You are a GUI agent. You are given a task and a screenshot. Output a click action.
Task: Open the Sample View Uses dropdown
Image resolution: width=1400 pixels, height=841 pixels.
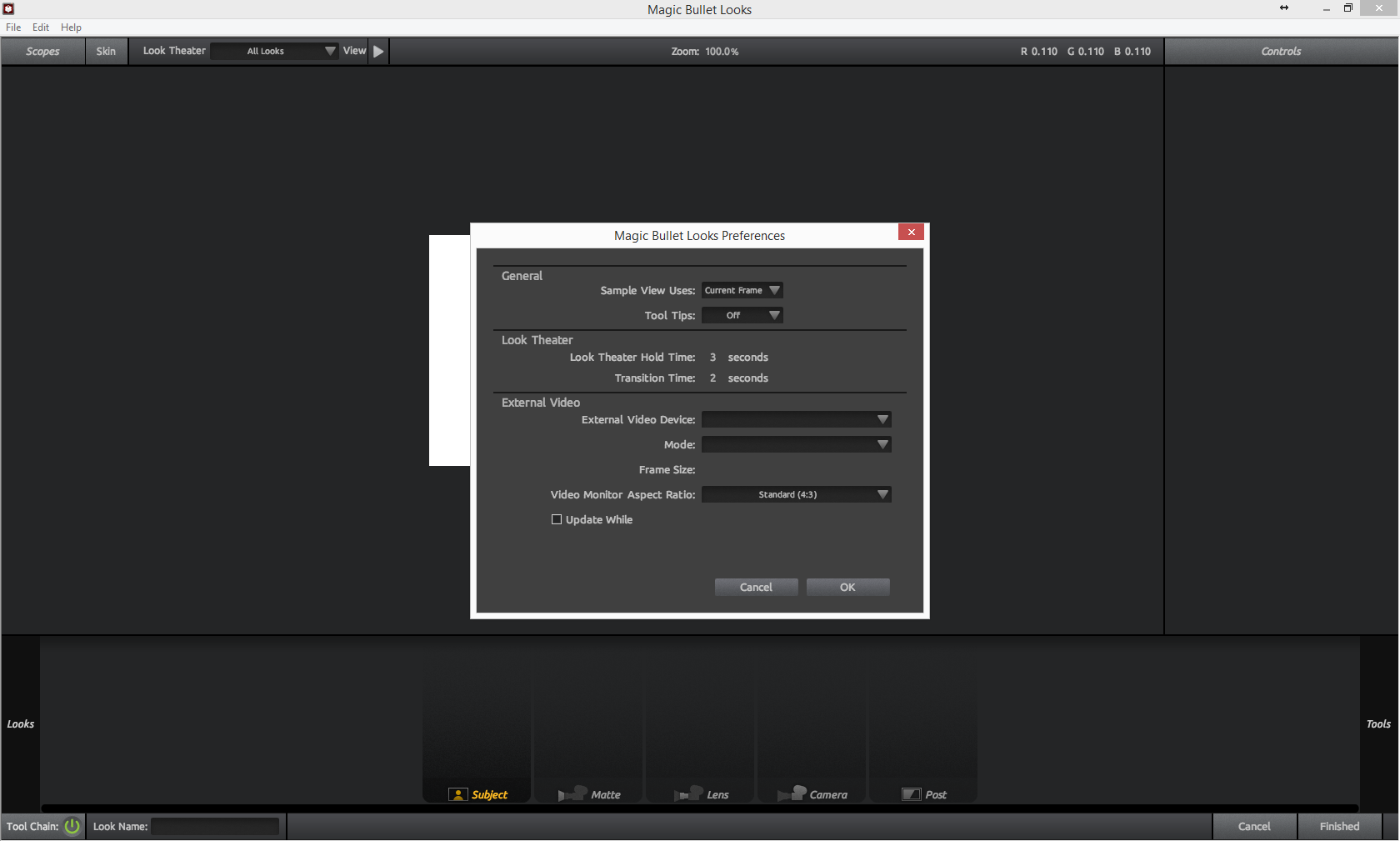coord(742,290)
